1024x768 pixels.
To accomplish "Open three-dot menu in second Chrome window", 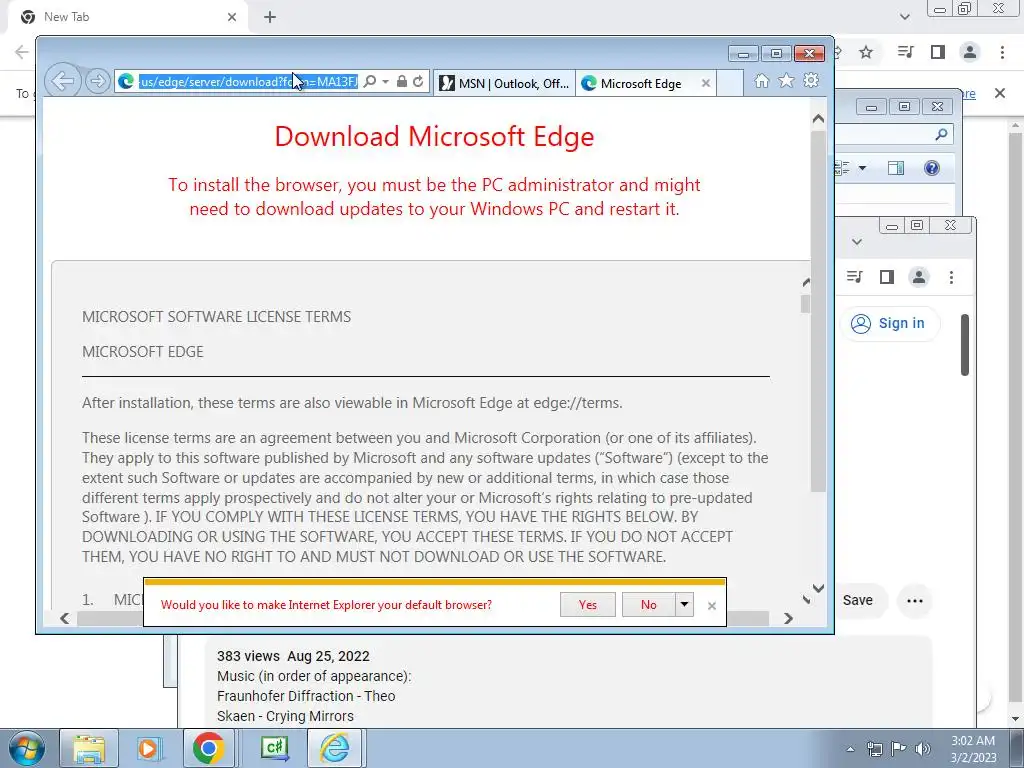I will point(951,277).
